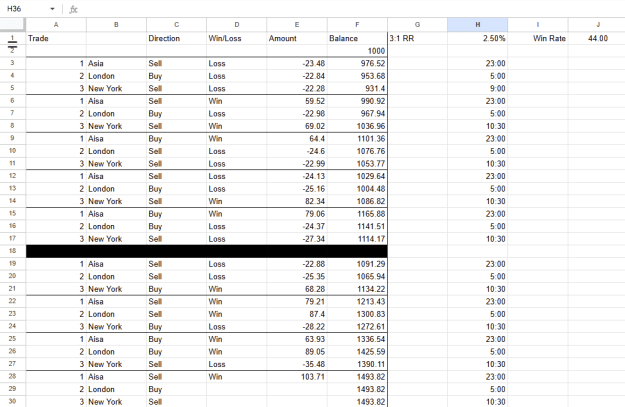The image size is (625, 407).
Task: Select column J header
Action: tap(596, 25)
